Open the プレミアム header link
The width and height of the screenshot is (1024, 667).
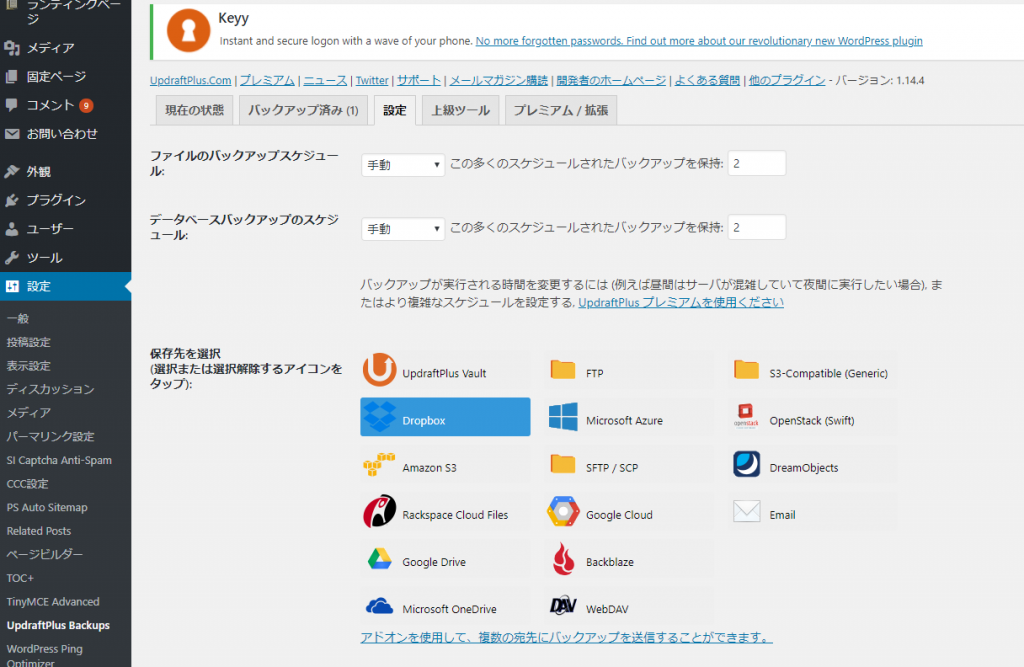point(267,80)
